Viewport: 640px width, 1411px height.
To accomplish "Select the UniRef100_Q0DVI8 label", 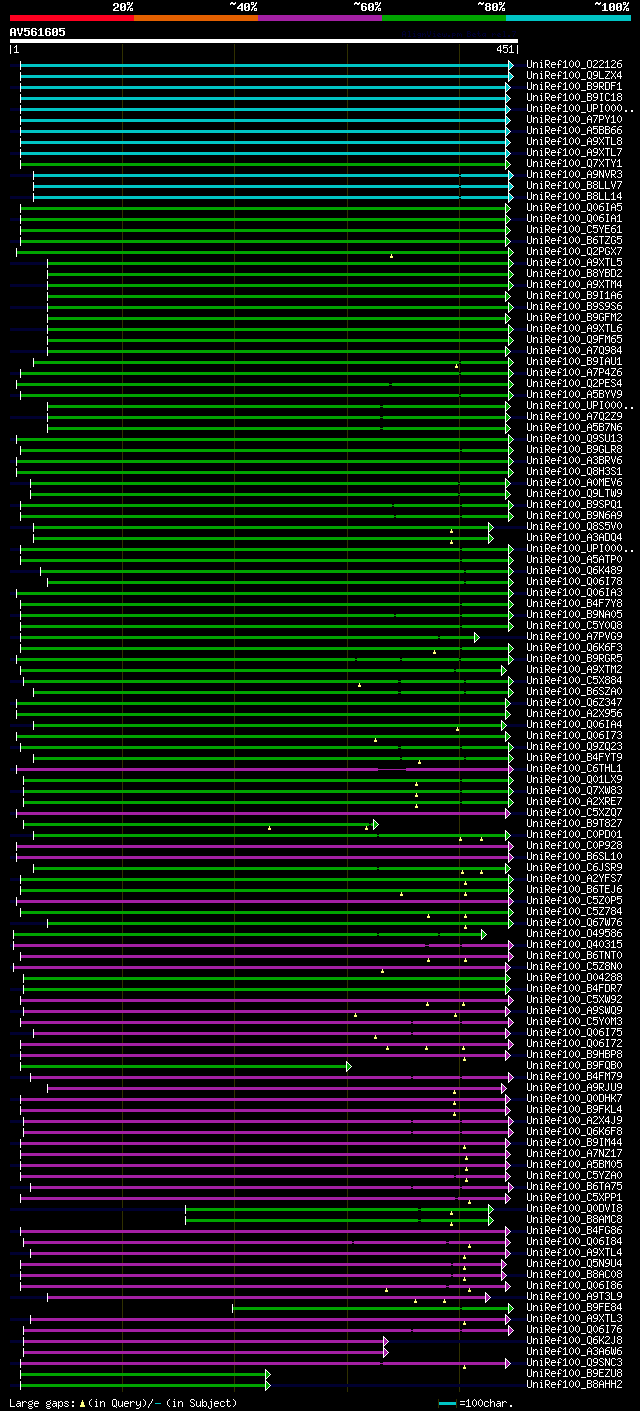I will [574, 1208].
